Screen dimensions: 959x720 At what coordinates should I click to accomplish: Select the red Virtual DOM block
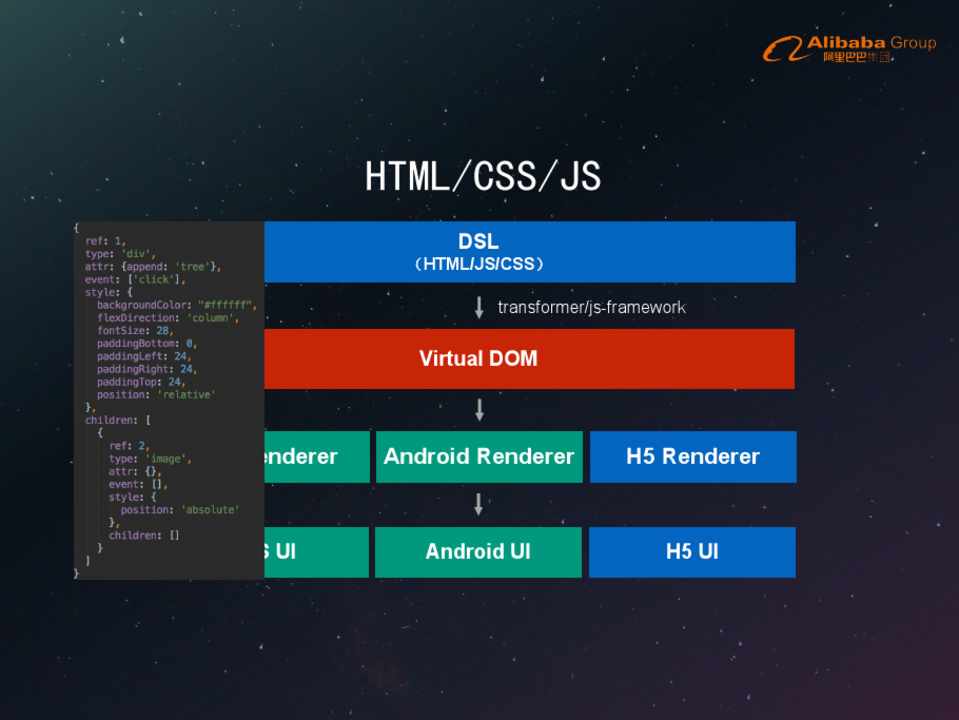[528, 358]
